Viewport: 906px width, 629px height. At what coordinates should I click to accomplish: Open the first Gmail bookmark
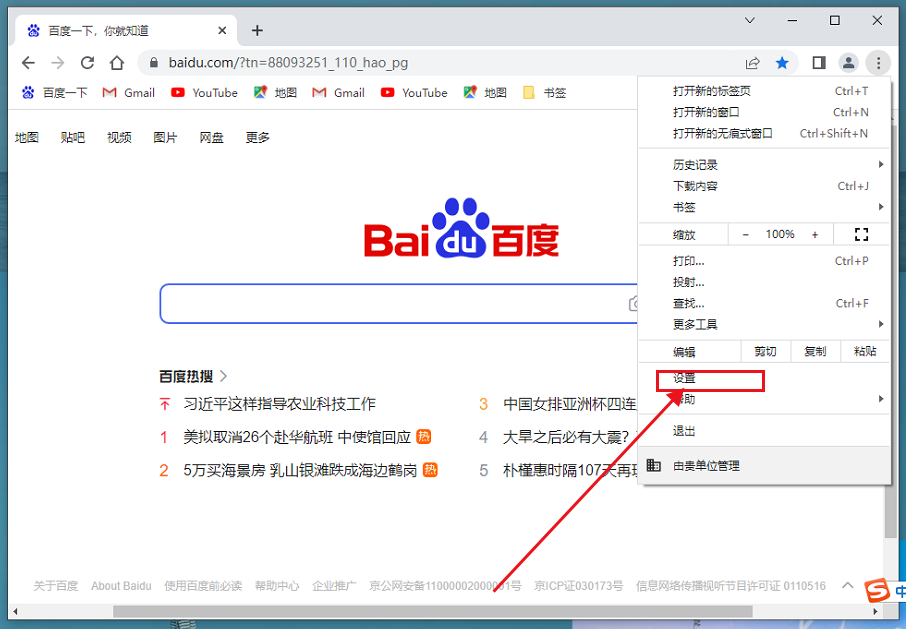tap(128, 92)
